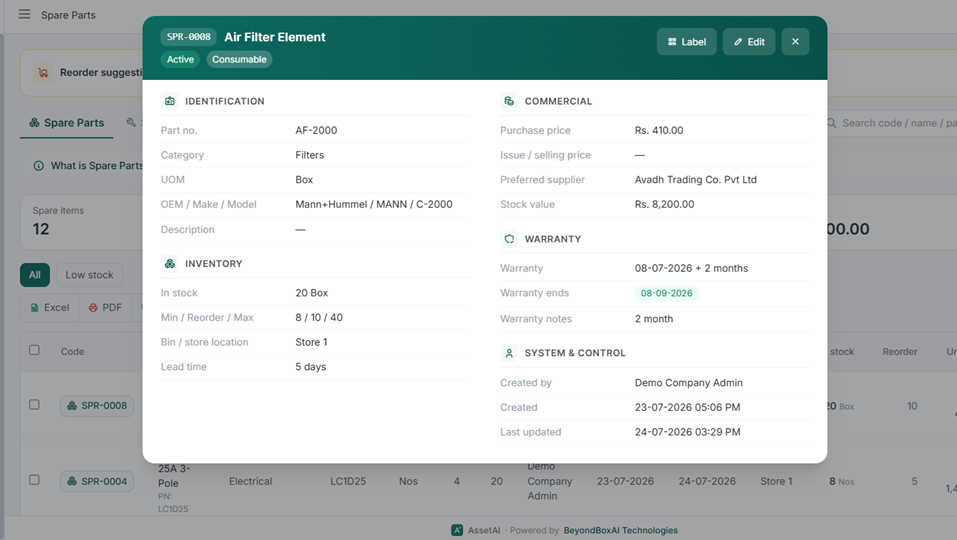Click the boxes icon on SPR-0004 badge
The height and width of the screenshot is (540, 957).
(x=72, y=481)
